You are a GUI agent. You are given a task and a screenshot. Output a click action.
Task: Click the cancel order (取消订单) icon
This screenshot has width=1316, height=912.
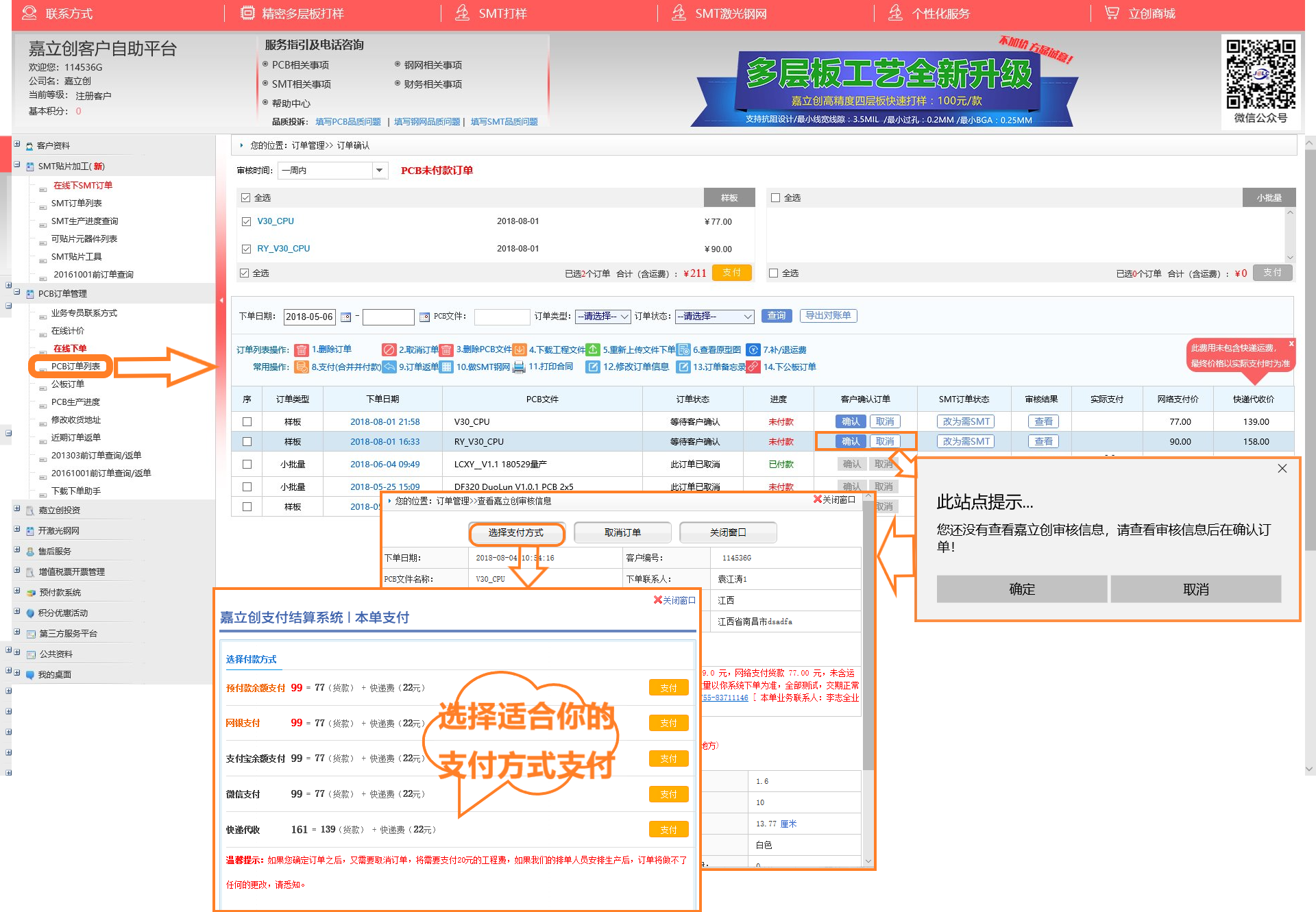389,350
